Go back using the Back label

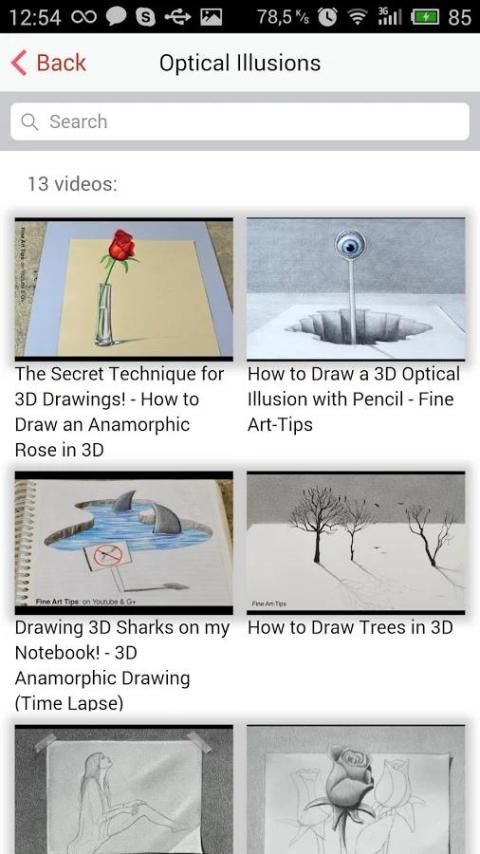tap(61, 63)
